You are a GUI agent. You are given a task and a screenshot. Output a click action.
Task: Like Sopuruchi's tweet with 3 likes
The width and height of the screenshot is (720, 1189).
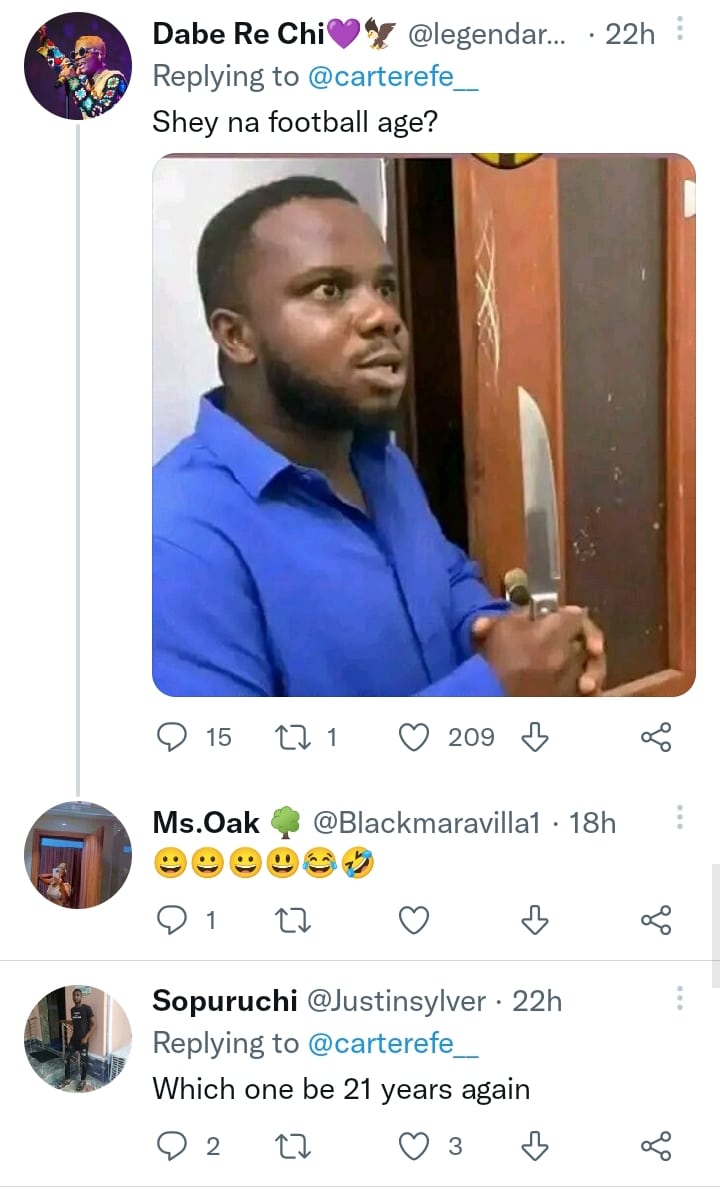[414, 1146]
